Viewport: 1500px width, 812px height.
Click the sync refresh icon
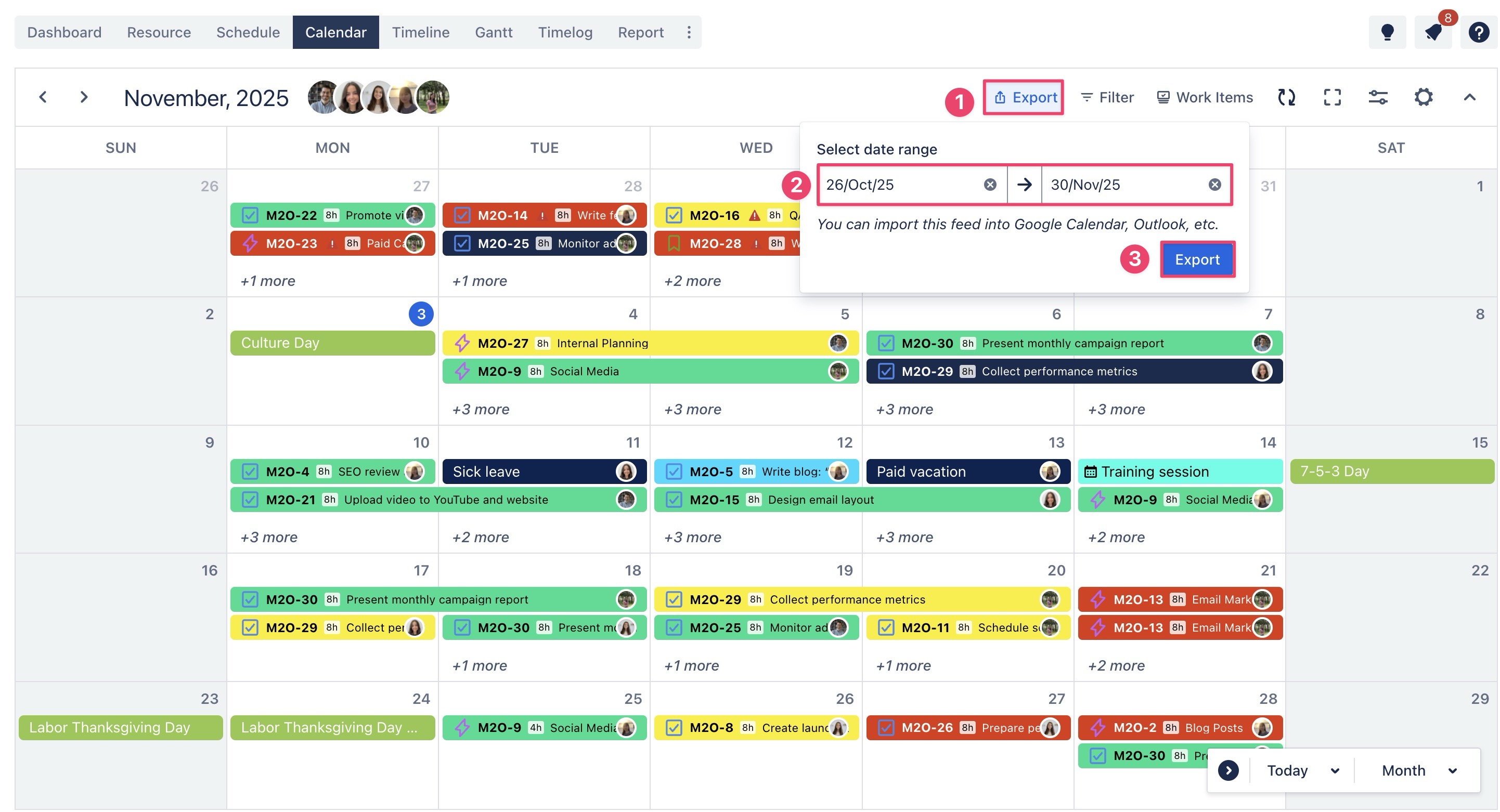[1286, 97]
